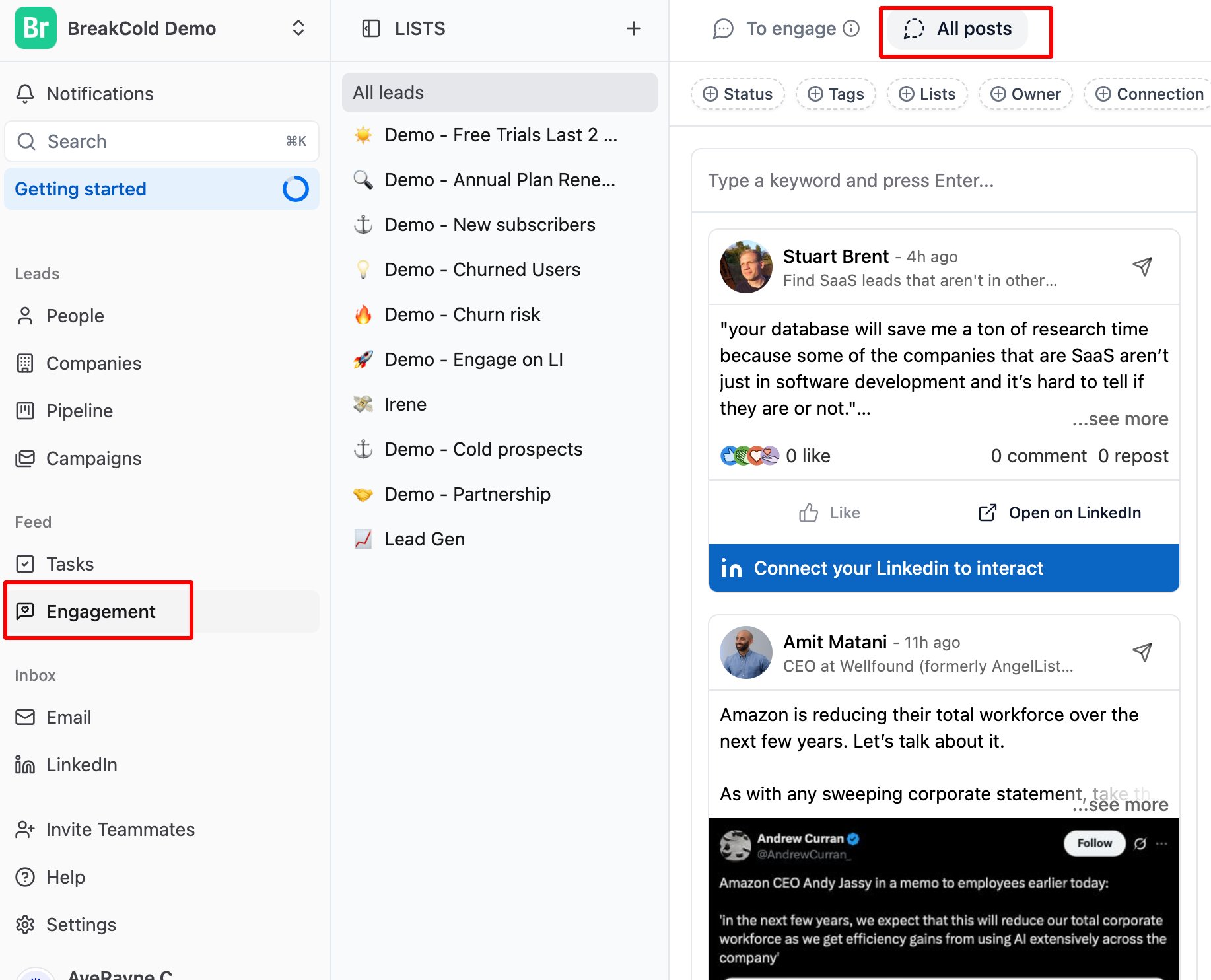Open Demo - Annual Plan Rene... list
The width and height of the screenshot is (1211, 980).
[499, 180]
